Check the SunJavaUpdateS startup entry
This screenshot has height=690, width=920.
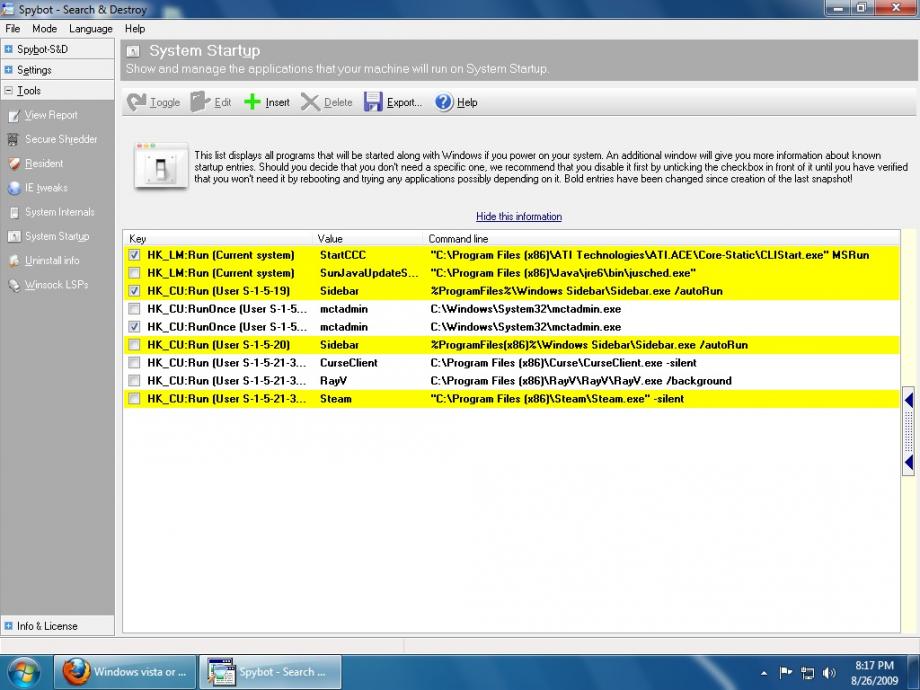(134, 273)
